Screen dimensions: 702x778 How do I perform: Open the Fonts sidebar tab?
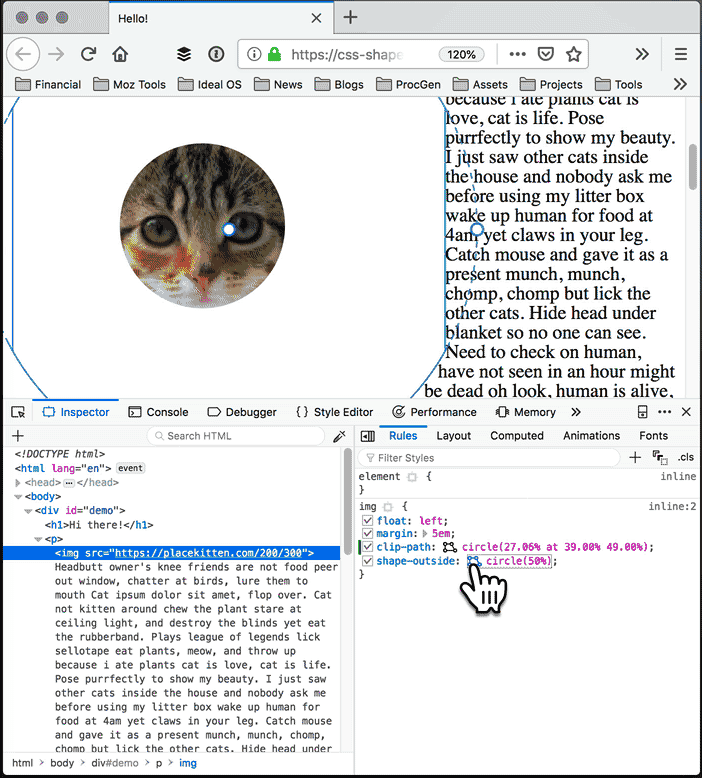point(653,436)
